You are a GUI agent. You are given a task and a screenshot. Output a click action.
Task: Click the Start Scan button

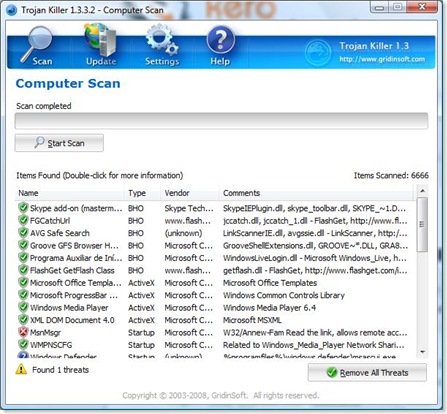(59, 143)
